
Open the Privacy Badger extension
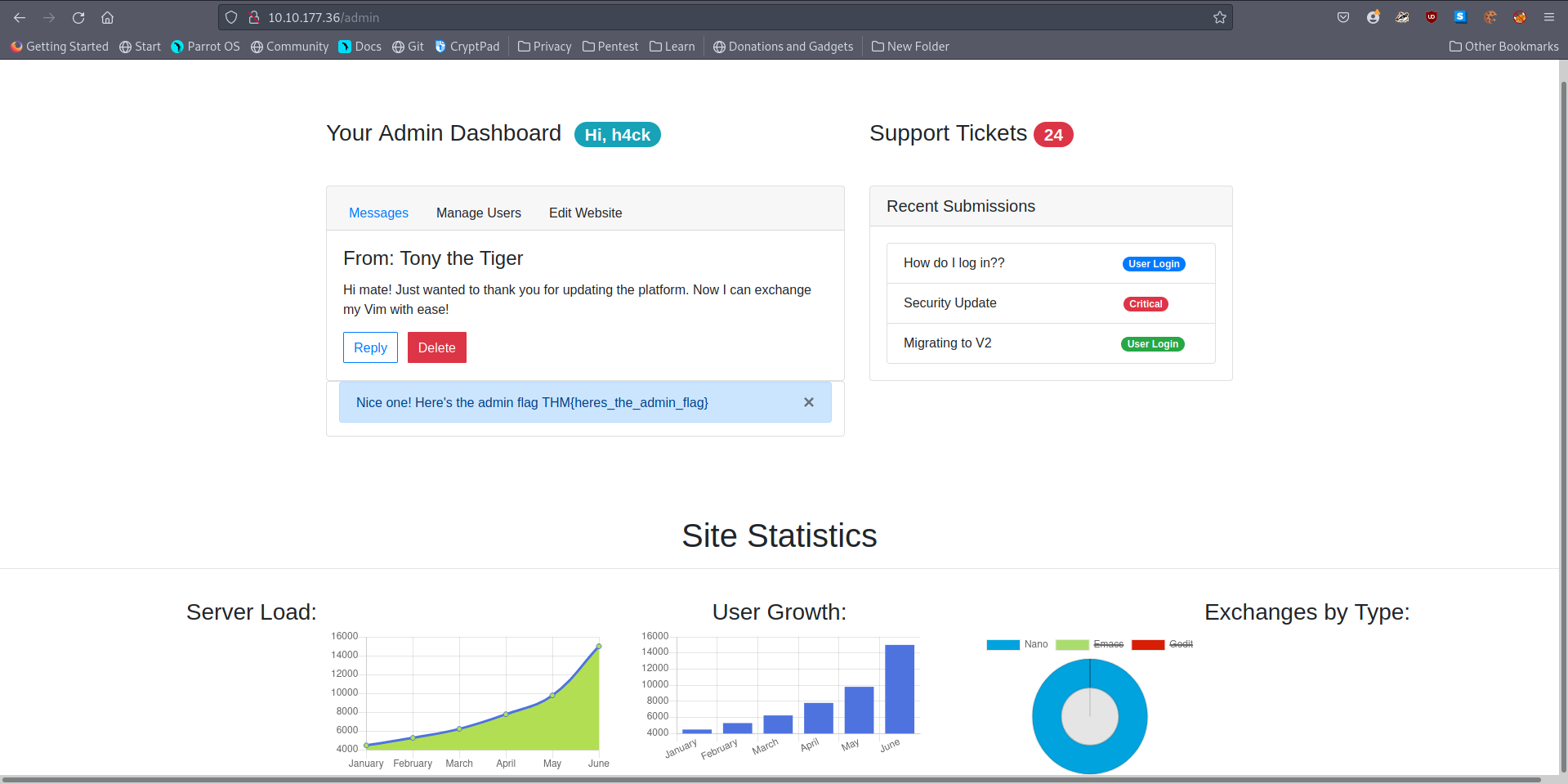point(1402,17)
